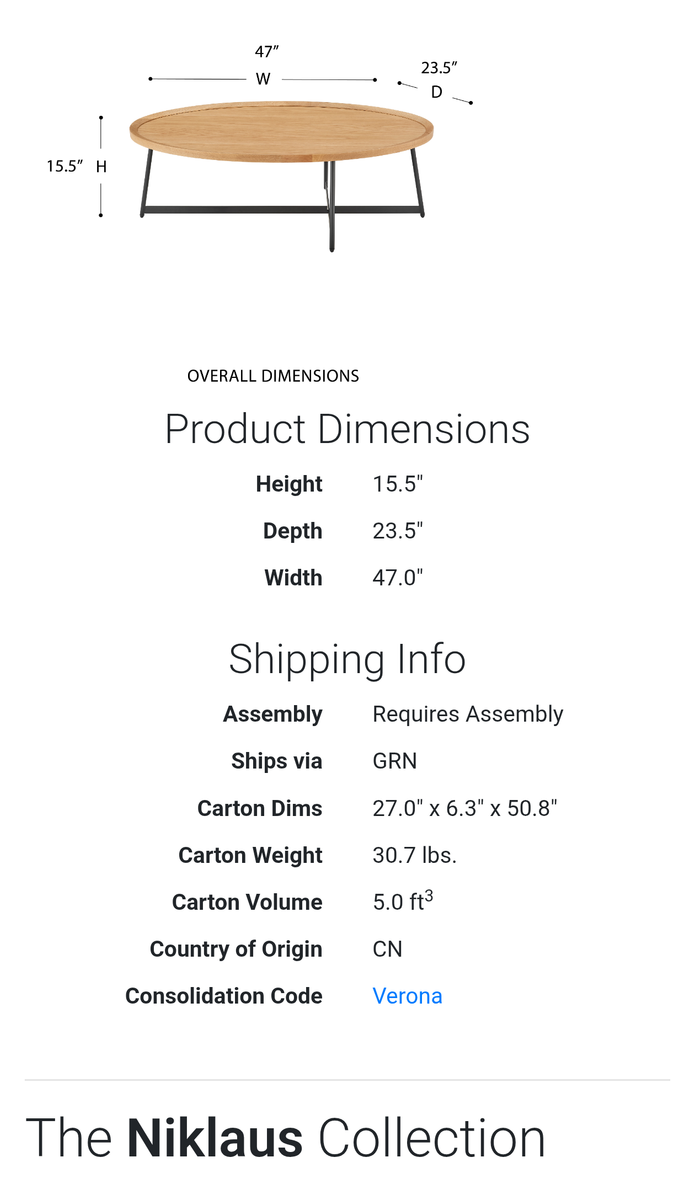Screen dimensions: 695x1200
Task: Click the Requires Assembly text
Action: point(468,714)
